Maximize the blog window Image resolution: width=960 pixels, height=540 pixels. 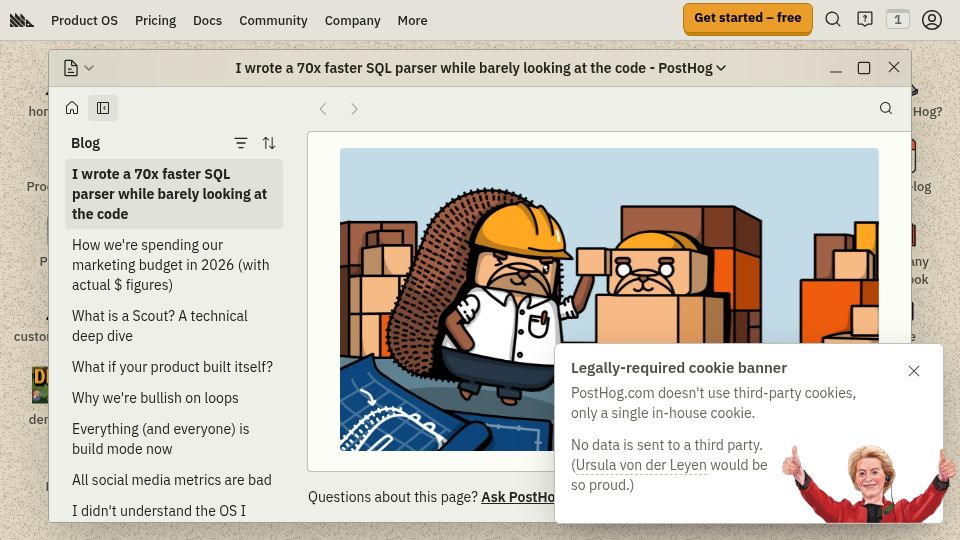tap(864, 68)
